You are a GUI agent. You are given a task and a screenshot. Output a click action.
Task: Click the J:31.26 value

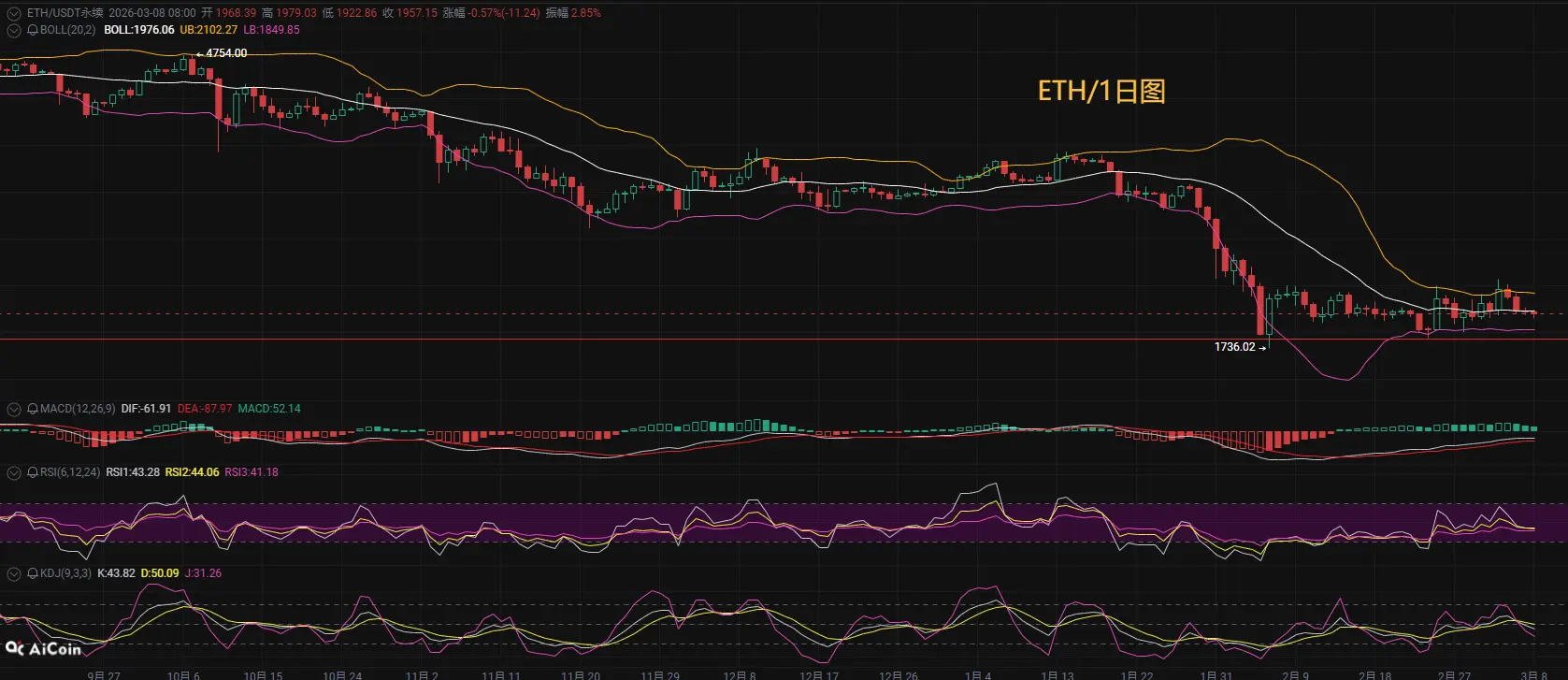(x=203, y=573)
